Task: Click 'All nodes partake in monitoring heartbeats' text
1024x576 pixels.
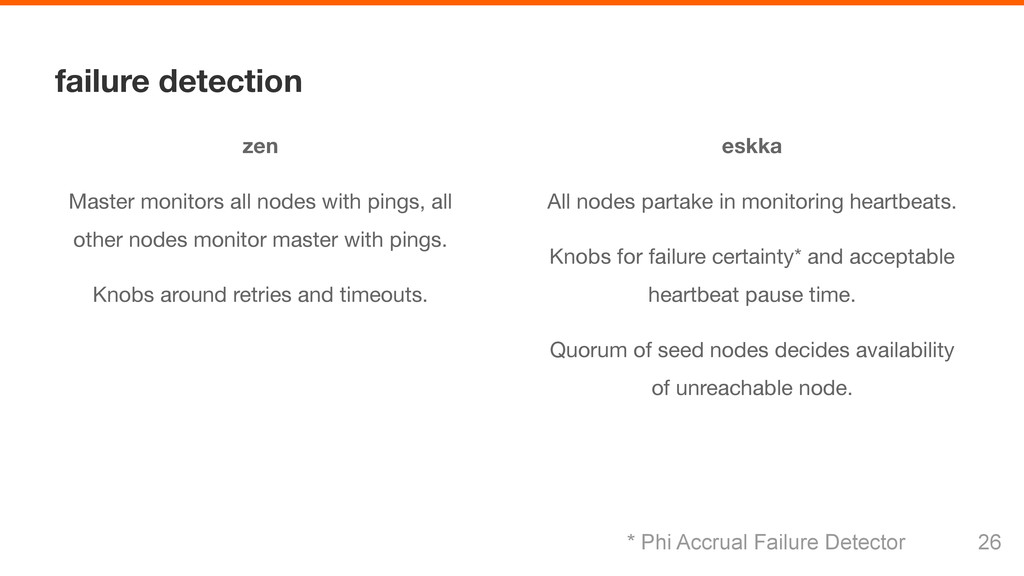Action: pyautogui.click(x=751, y=202)
